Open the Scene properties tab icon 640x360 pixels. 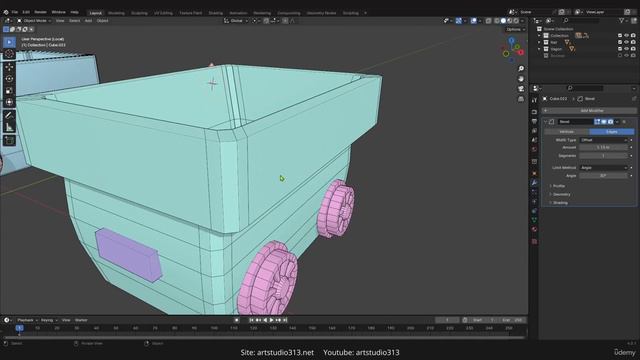[534, 140]
